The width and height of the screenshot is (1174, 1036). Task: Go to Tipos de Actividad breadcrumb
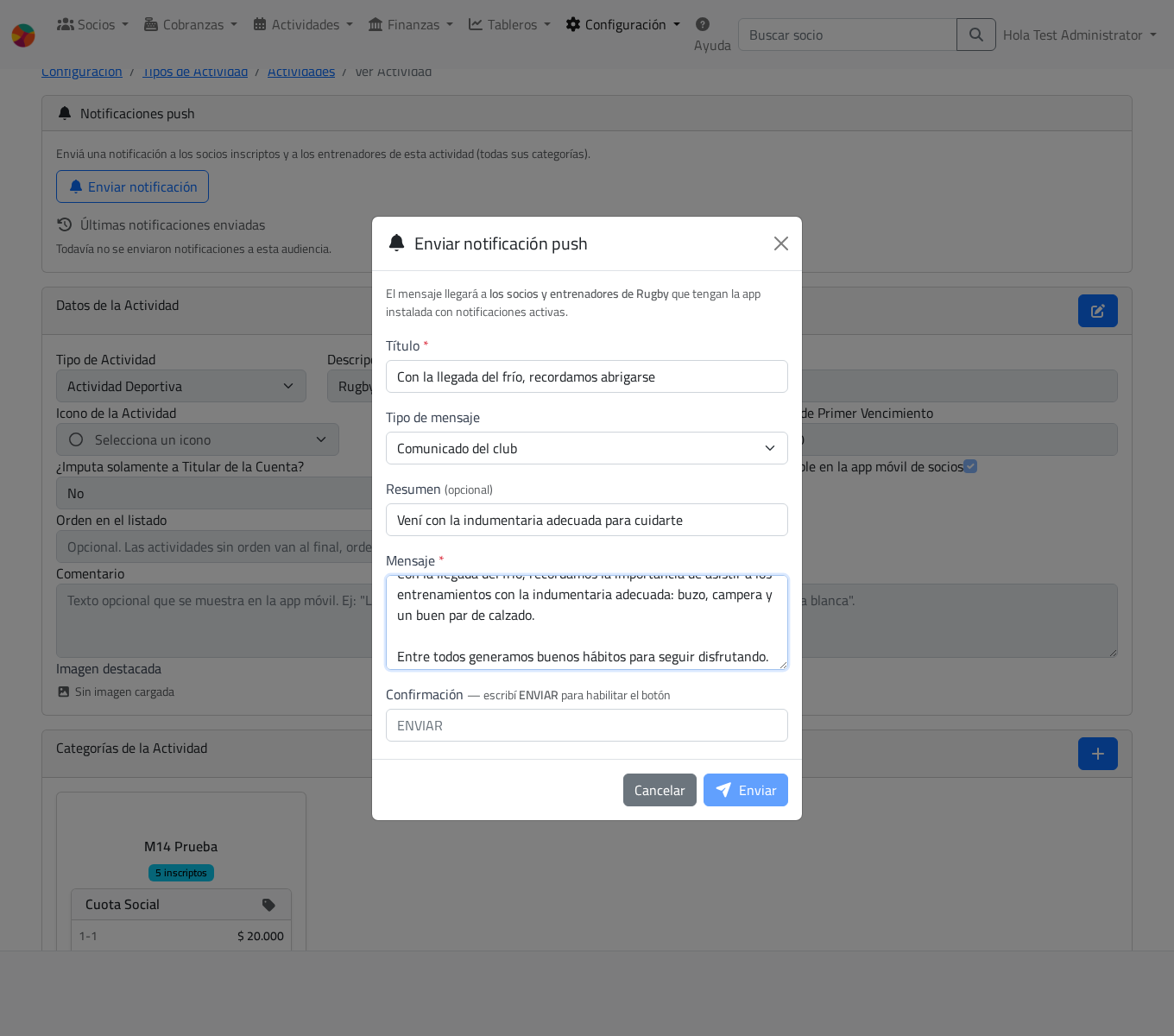click(195, 72)
